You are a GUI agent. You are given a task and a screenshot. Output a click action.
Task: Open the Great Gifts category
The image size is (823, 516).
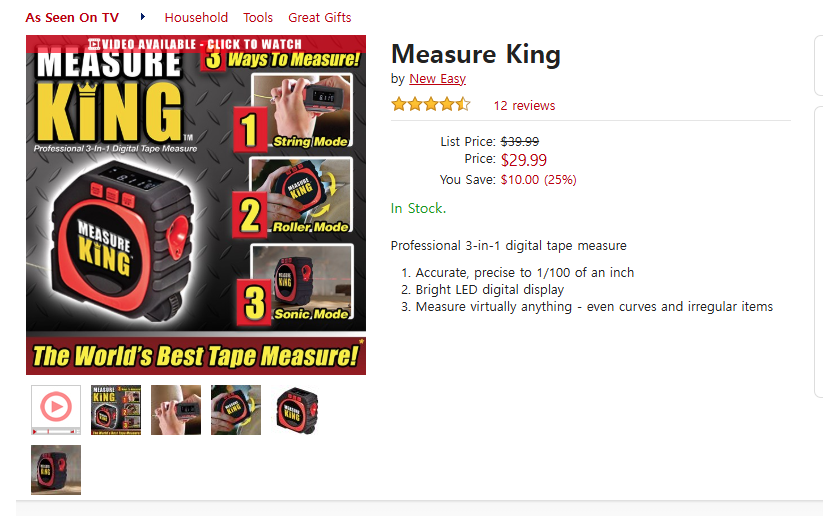click(320, 17)
